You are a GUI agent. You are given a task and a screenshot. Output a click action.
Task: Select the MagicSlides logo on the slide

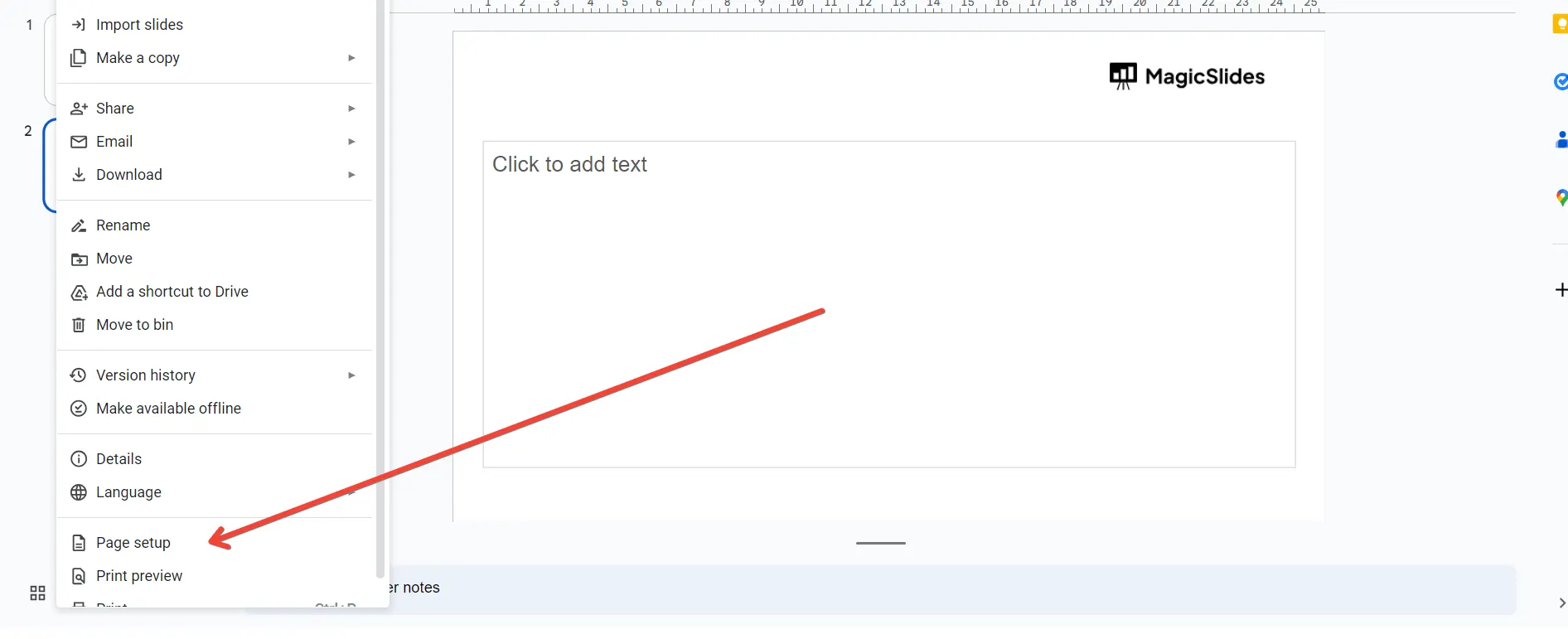[x=1187, y=76]
